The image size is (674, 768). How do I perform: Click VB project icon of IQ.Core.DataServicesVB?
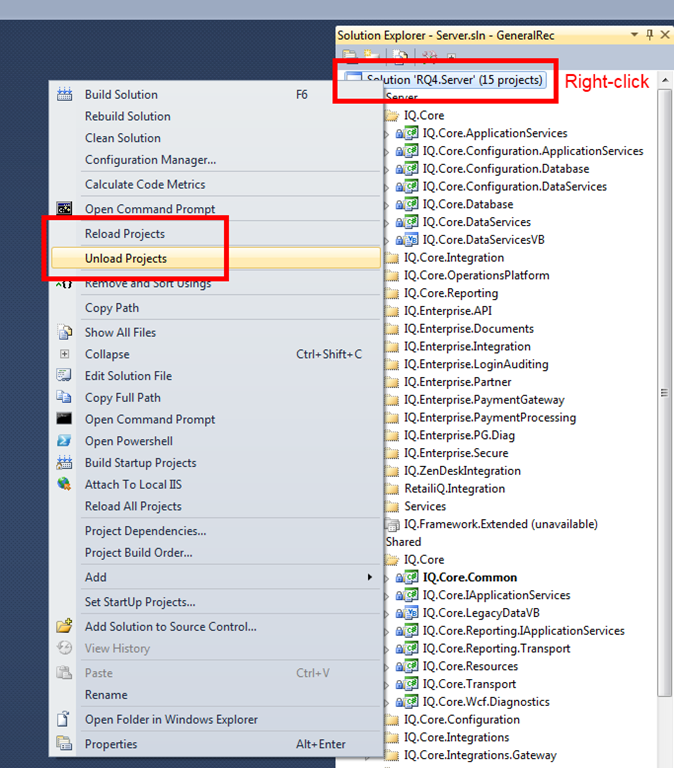coord(412,240)
